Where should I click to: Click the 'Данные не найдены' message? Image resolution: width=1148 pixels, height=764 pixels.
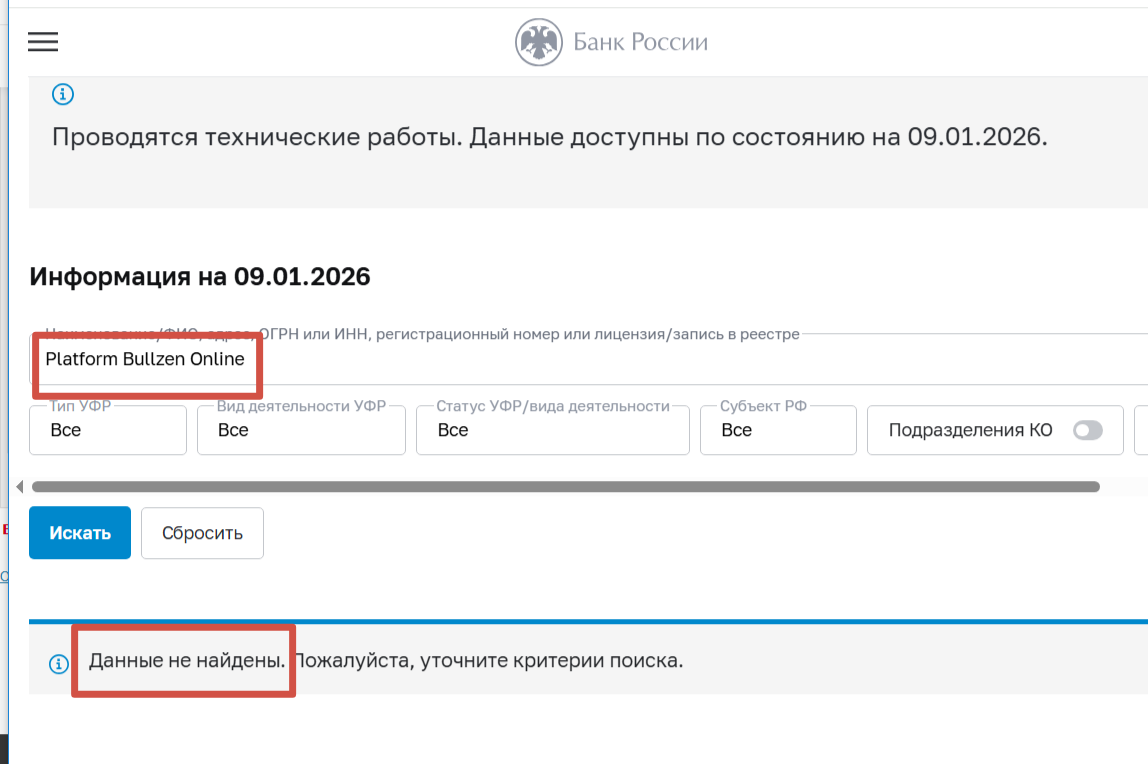(x=187, y=661)
